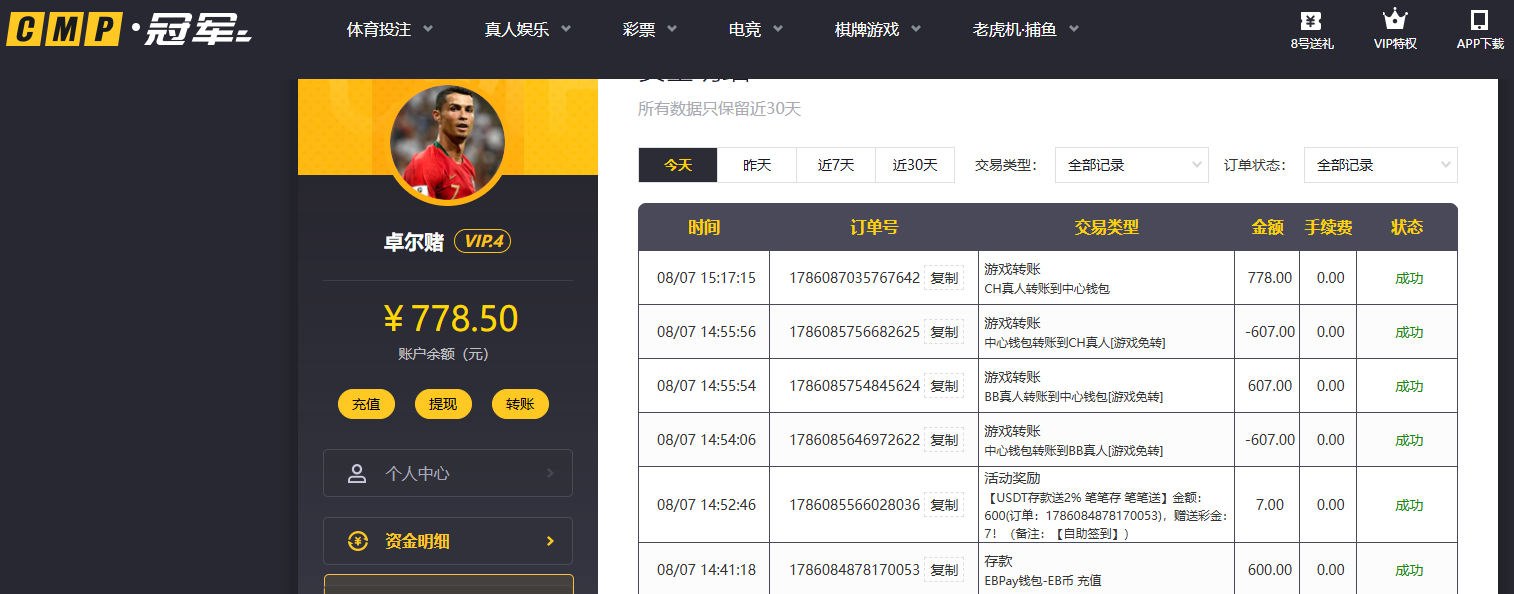The image size is (1514, 594).
Task: Click the 订单号 column header
Action: (874, 227)
